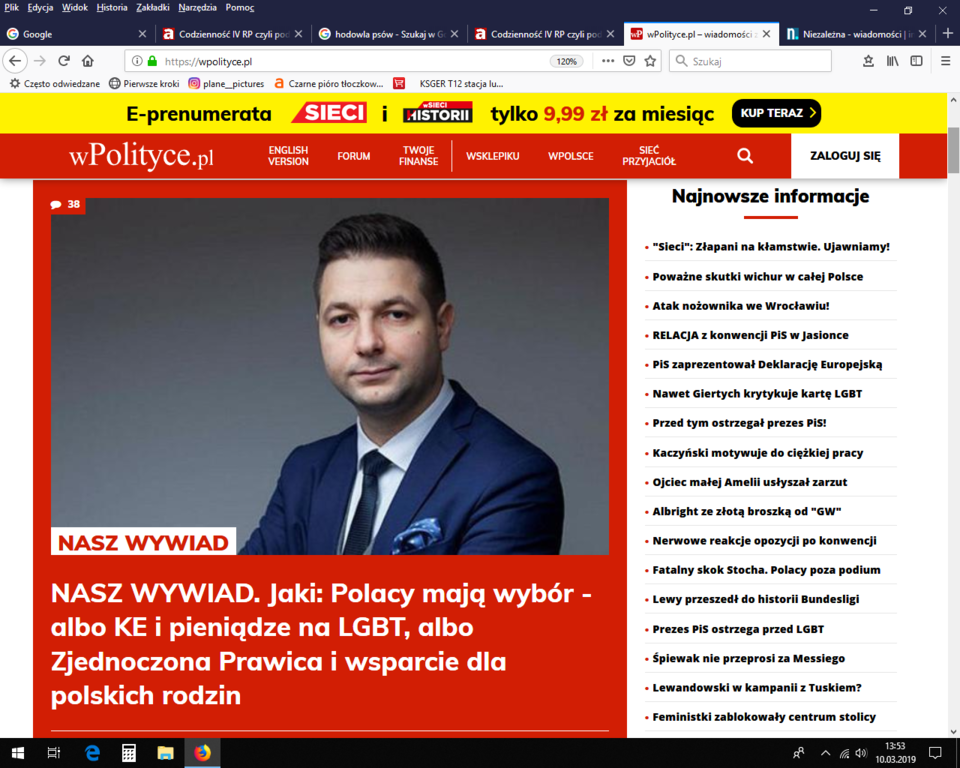
Task: Open the Widok menu
Action: (75, 8)
